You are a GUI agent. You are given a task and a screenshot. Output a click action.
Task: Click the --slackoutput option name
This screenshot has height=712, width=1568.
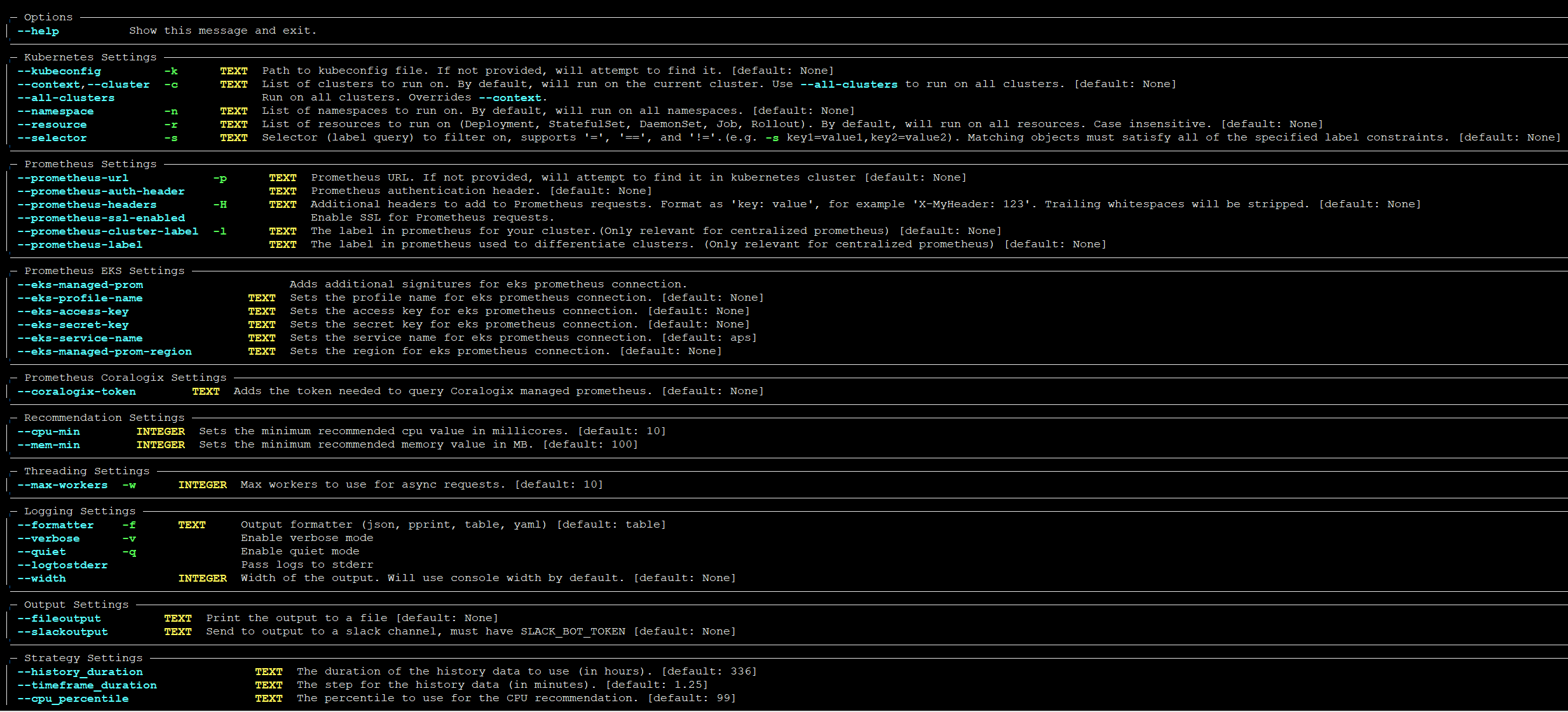[63, 632]
